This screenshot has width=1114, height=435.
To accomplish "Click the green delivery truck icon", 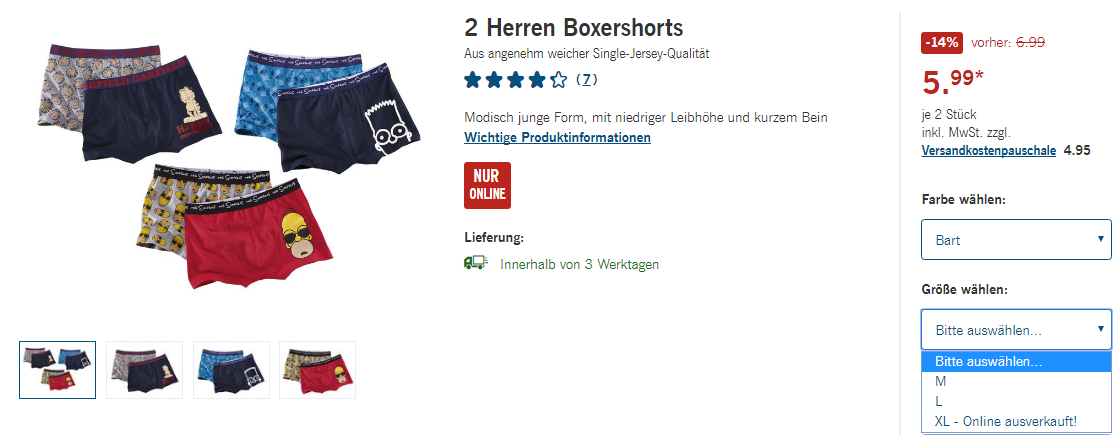I will 475,264.
